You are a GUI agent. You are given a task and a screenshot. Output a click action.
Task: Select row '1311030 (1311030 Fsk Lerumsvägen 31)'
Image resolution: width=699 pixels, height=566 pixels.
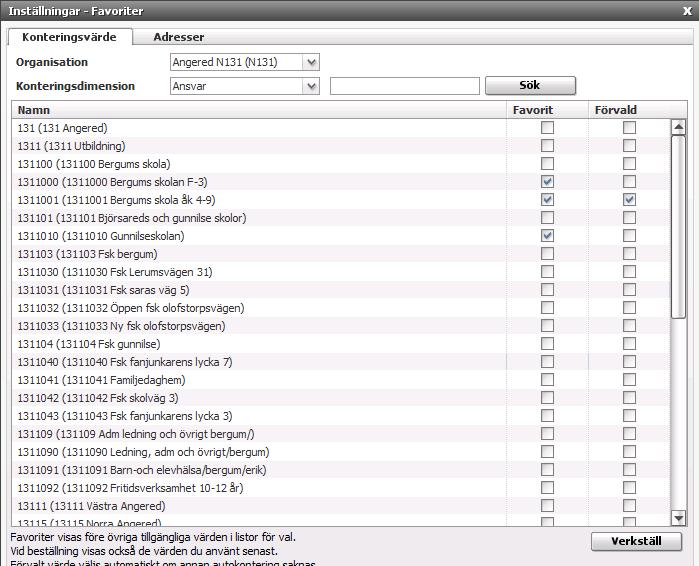click(x=341, y=272)
